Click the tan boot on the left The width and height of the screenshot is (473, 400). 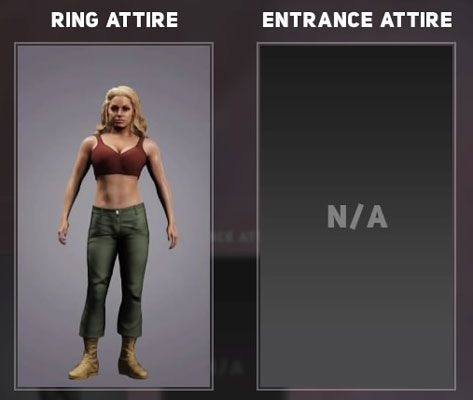[84, 359]
